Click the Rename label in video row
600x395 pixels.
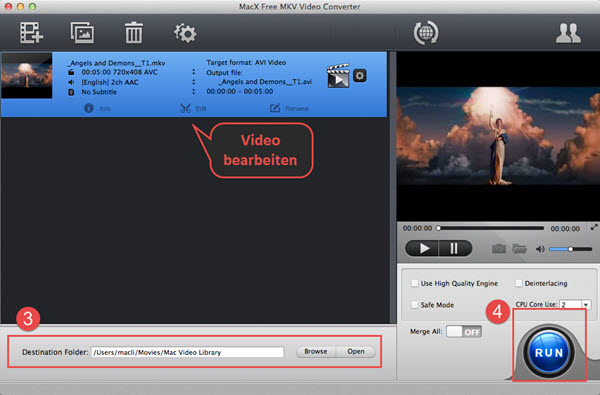click(297, 109)
